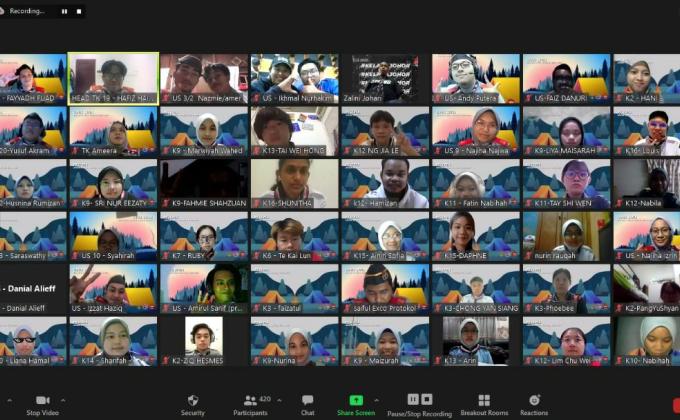Click the Stop Video camera icon
The image size is (680, 420).
click(x=41, y=400)
